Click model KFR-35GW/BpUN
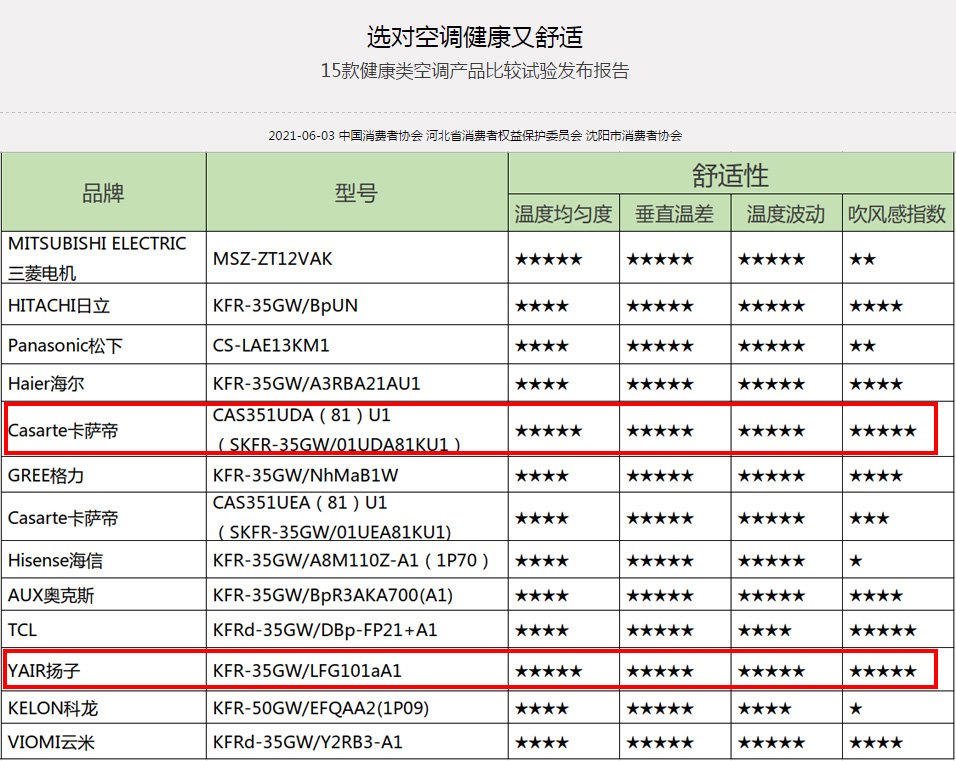 285,305
